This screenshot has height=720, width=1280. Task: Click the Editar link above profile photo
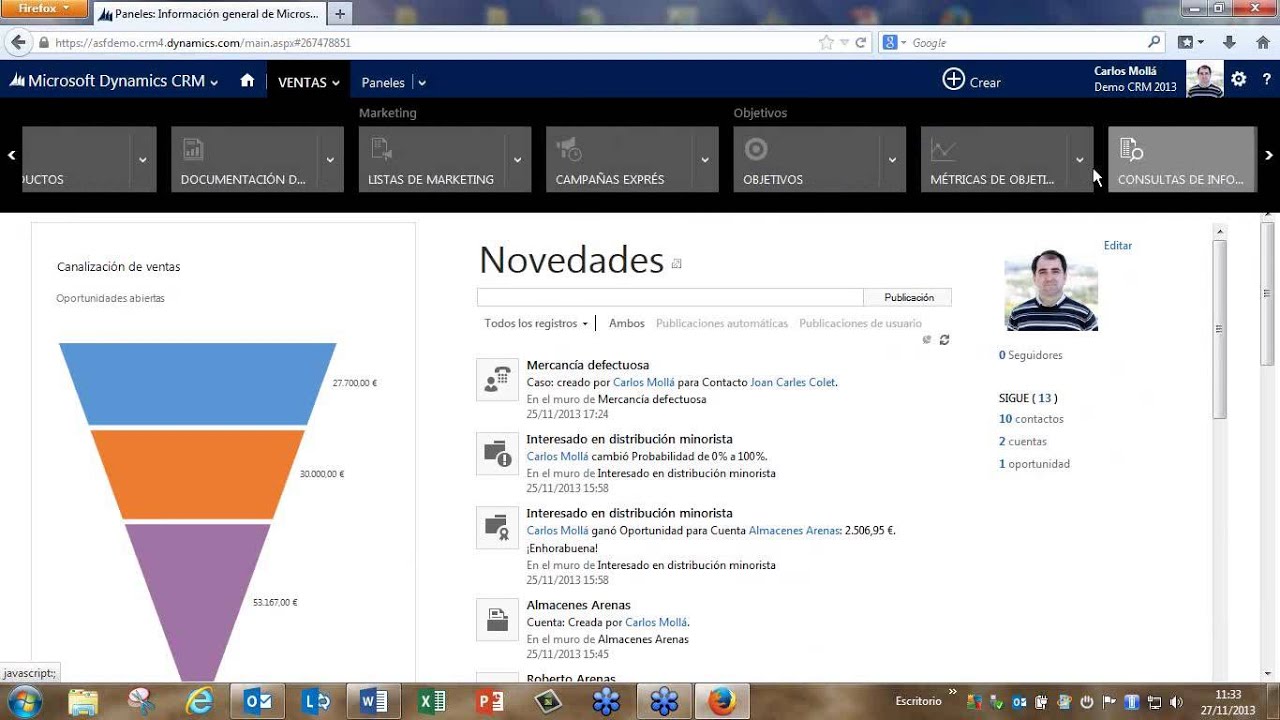[x=1118, y=245]
